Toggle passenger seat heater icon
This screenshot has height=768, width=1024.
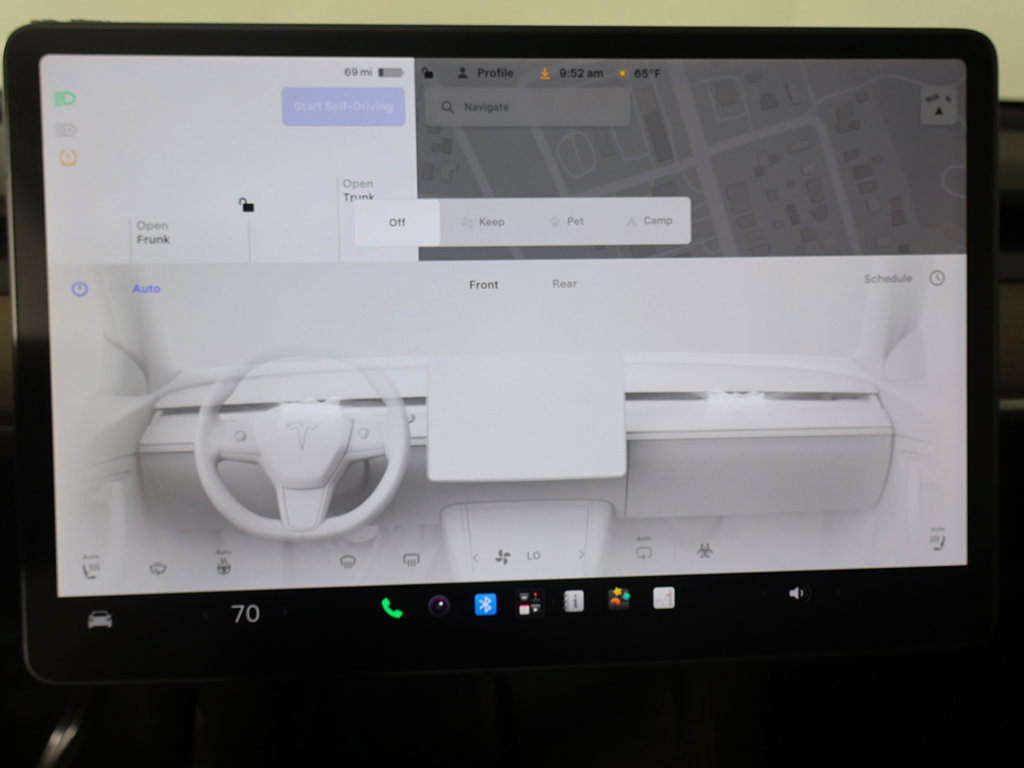point(938,539)
